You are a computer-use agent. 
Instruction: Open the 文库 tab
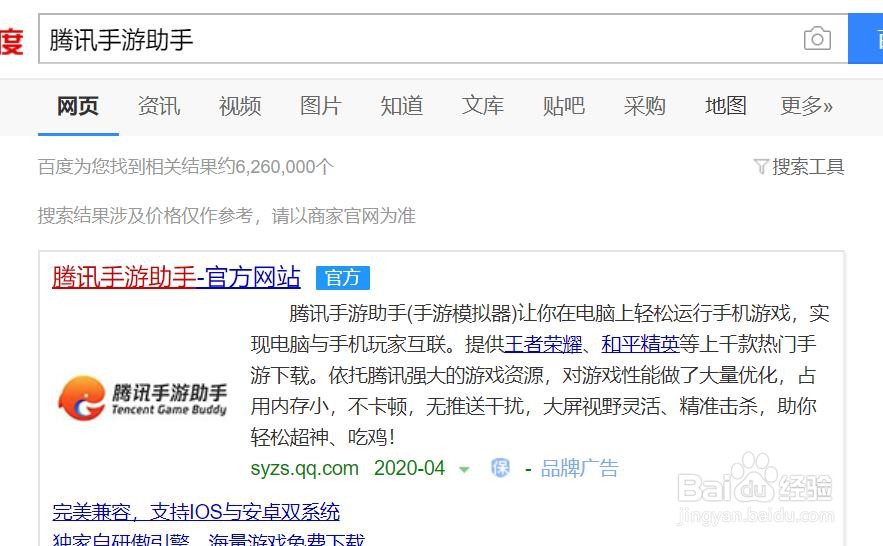click(483, 106)
